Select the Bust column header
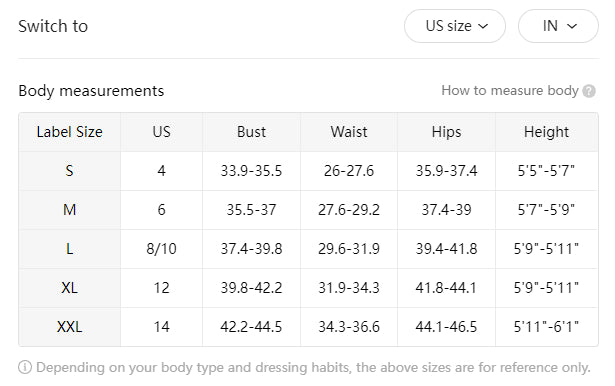Screen dimensions: 615x386 [251, 132]
